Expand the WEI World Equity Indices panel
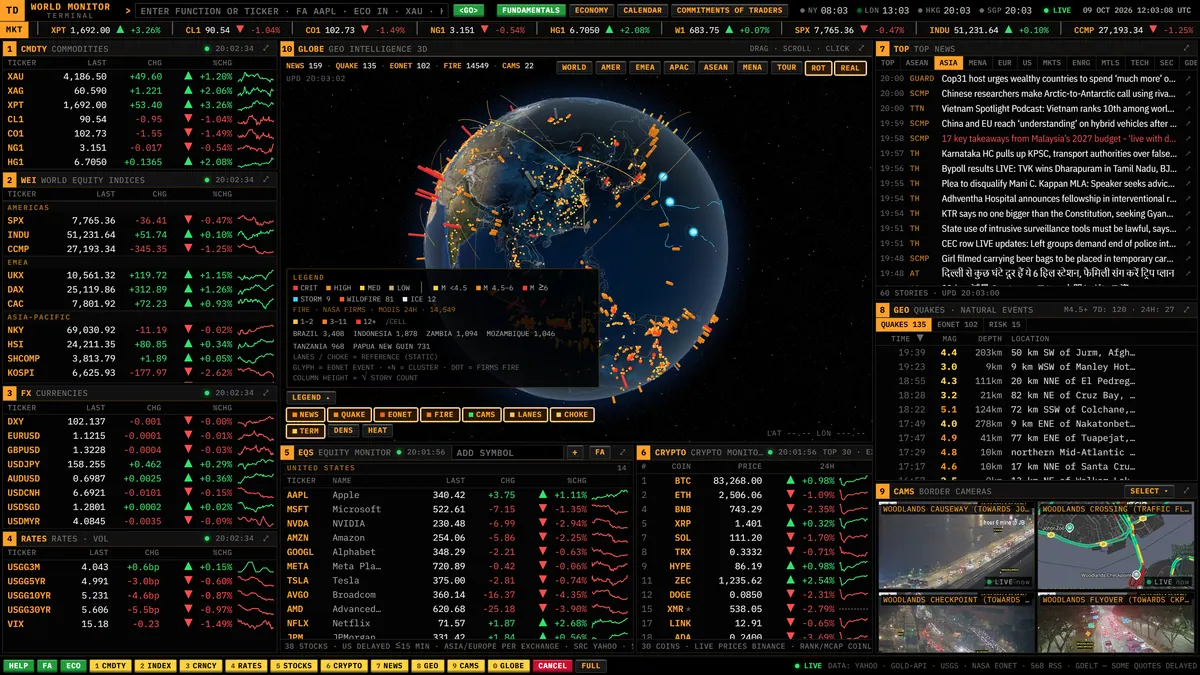This screenshot has height=675, width=1200. tap(265, 180)
